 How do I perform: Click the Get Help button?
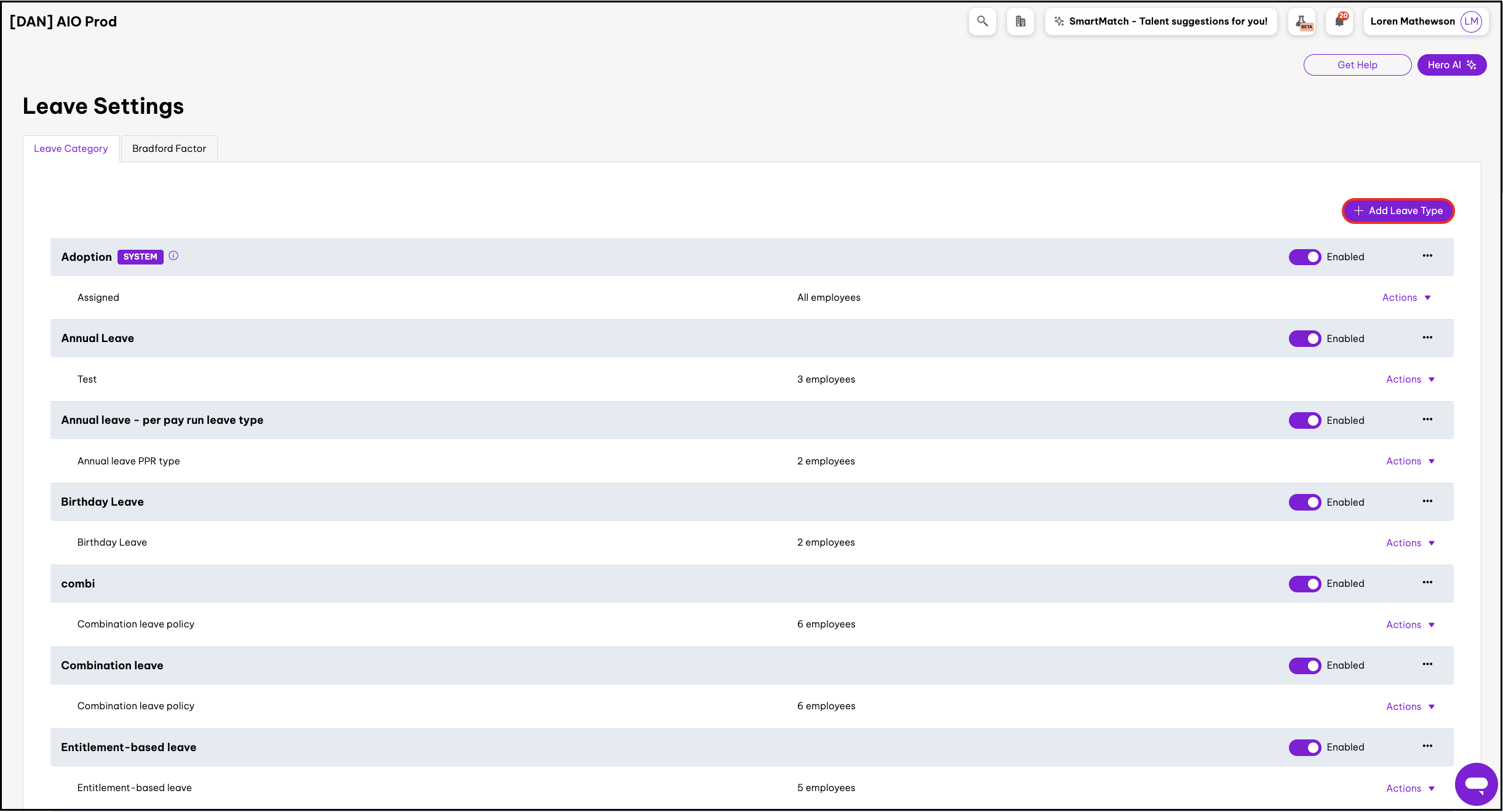click(x=1357, y=65)
